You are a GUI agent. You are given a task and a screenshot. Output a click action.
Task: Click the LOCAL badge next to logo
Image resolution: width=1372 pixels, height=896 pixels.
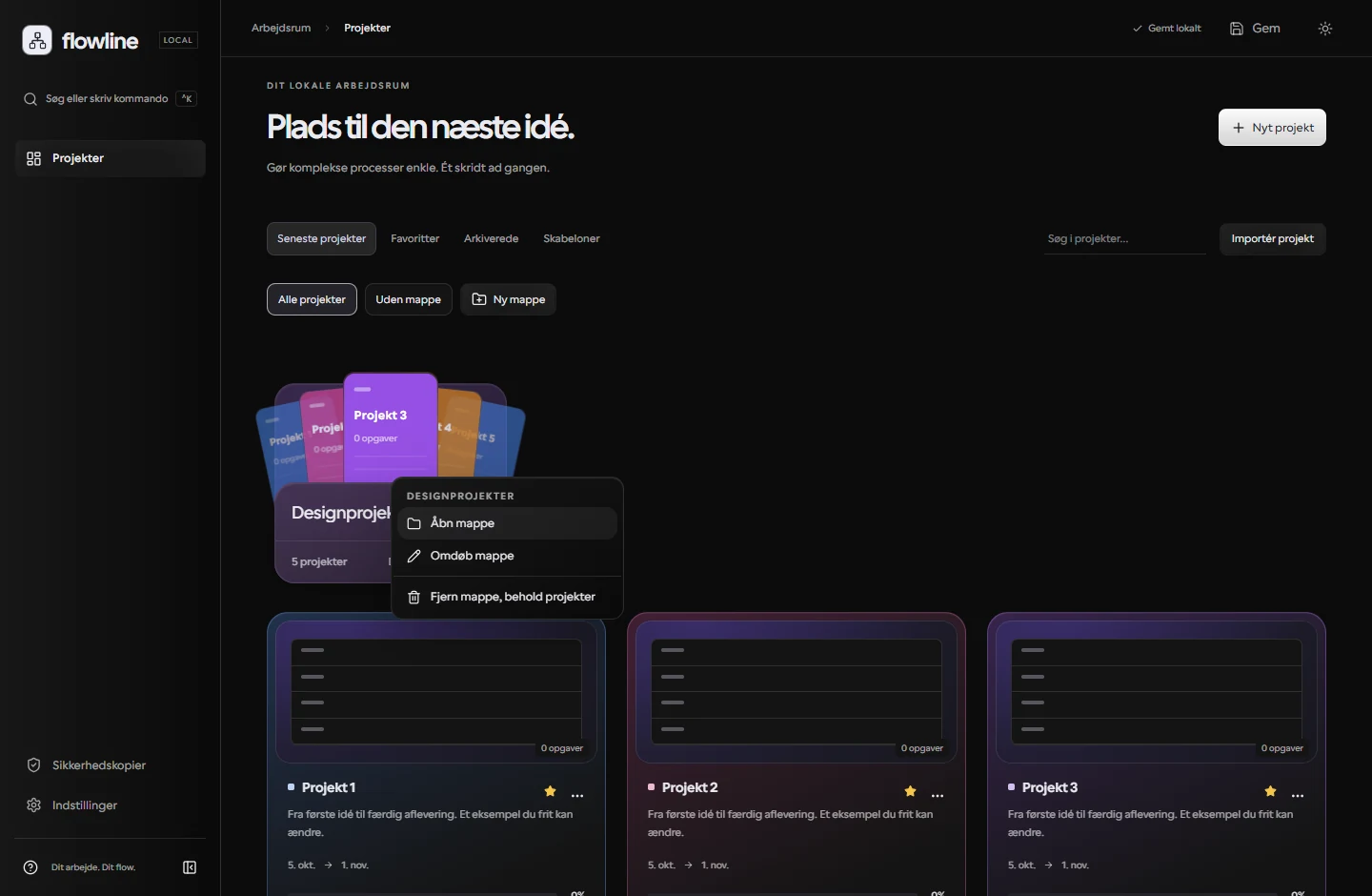(x=178, y=40)
